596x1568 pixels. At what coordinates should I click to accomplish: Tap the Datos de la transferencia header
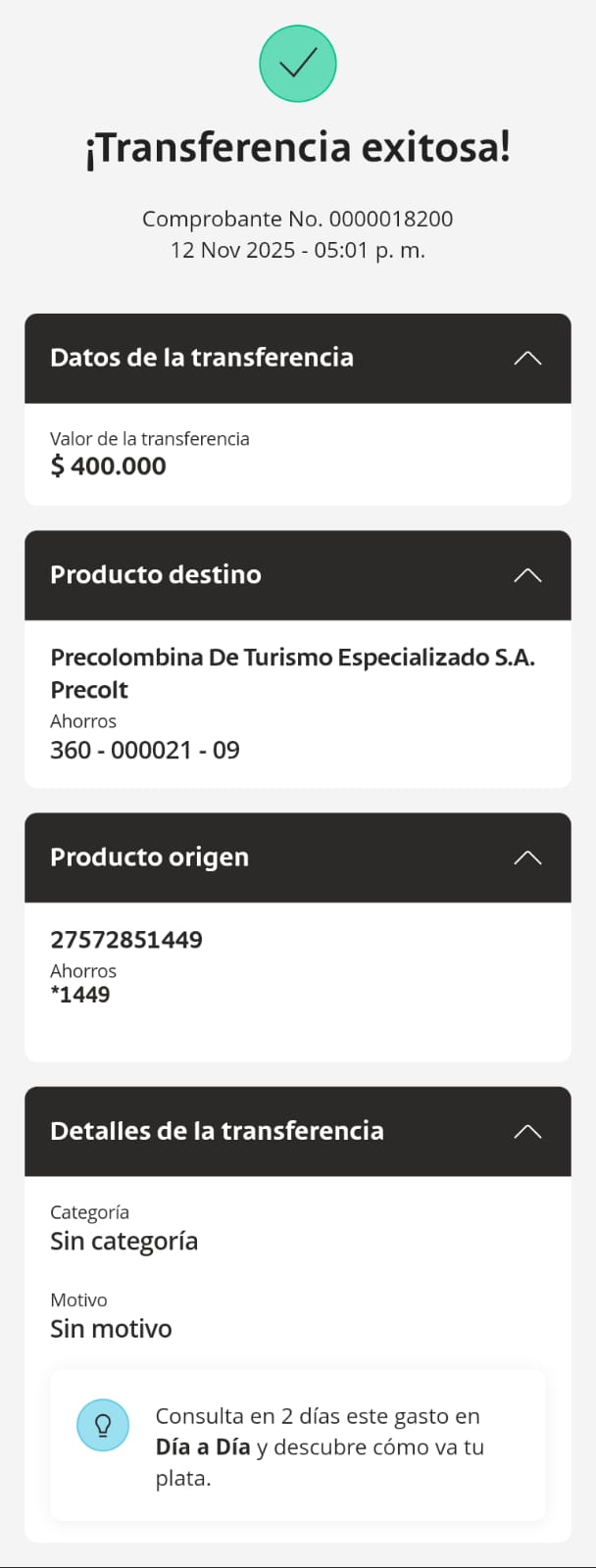(202, 358)
